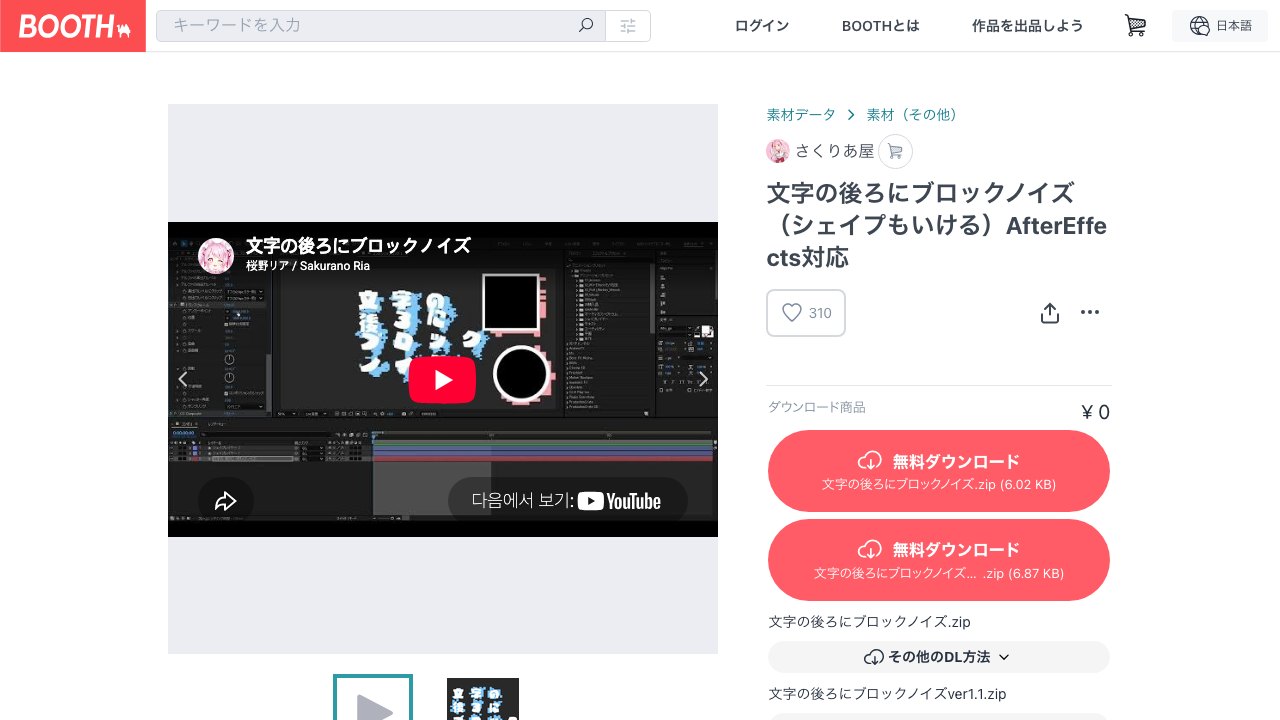This screenshot has width=1280, height=720.
Task: Open the Sakurano Ria channel avatar in video
Action: click(x=216, y=256)
